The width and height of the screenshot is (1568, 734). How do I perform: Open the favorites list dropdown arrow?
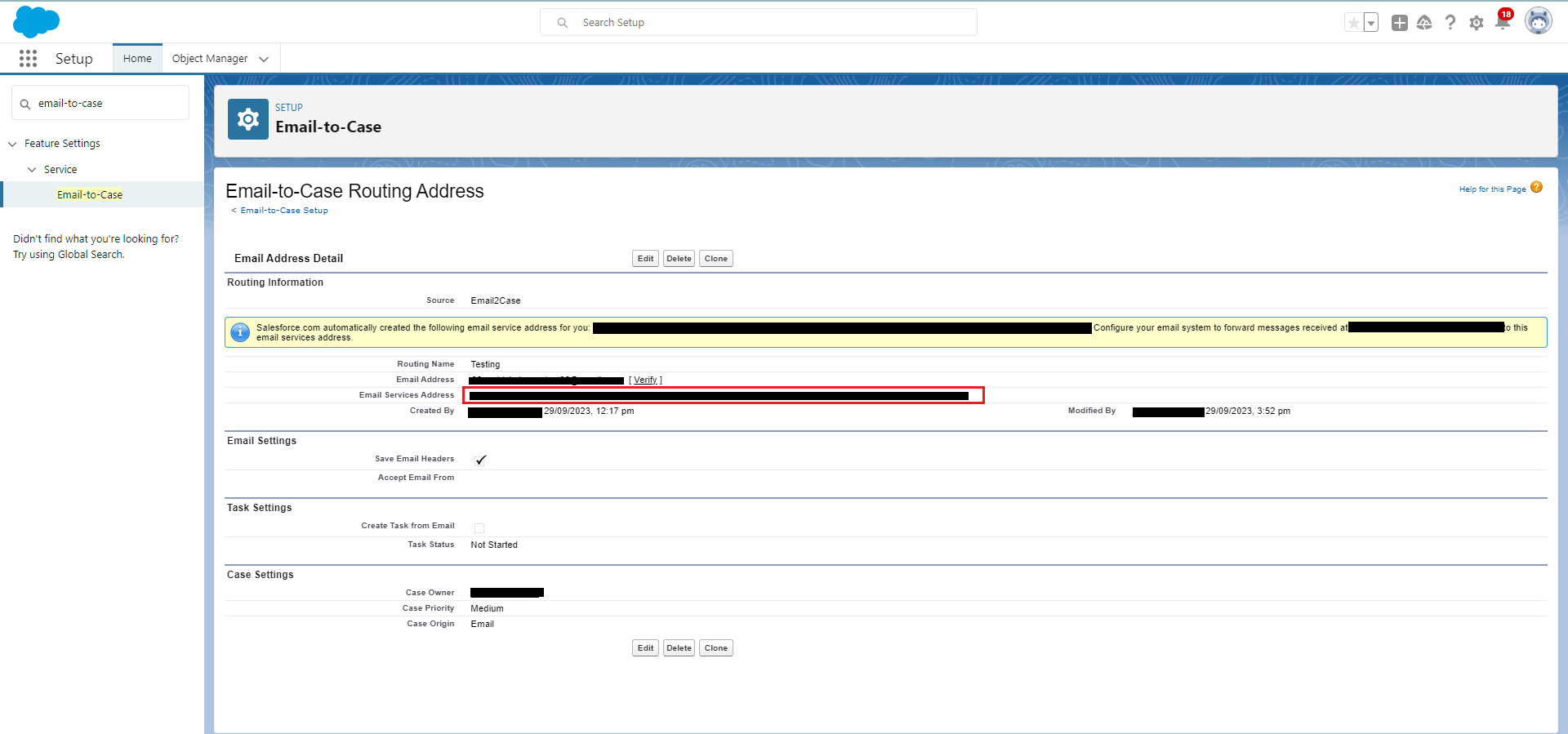1371,23
